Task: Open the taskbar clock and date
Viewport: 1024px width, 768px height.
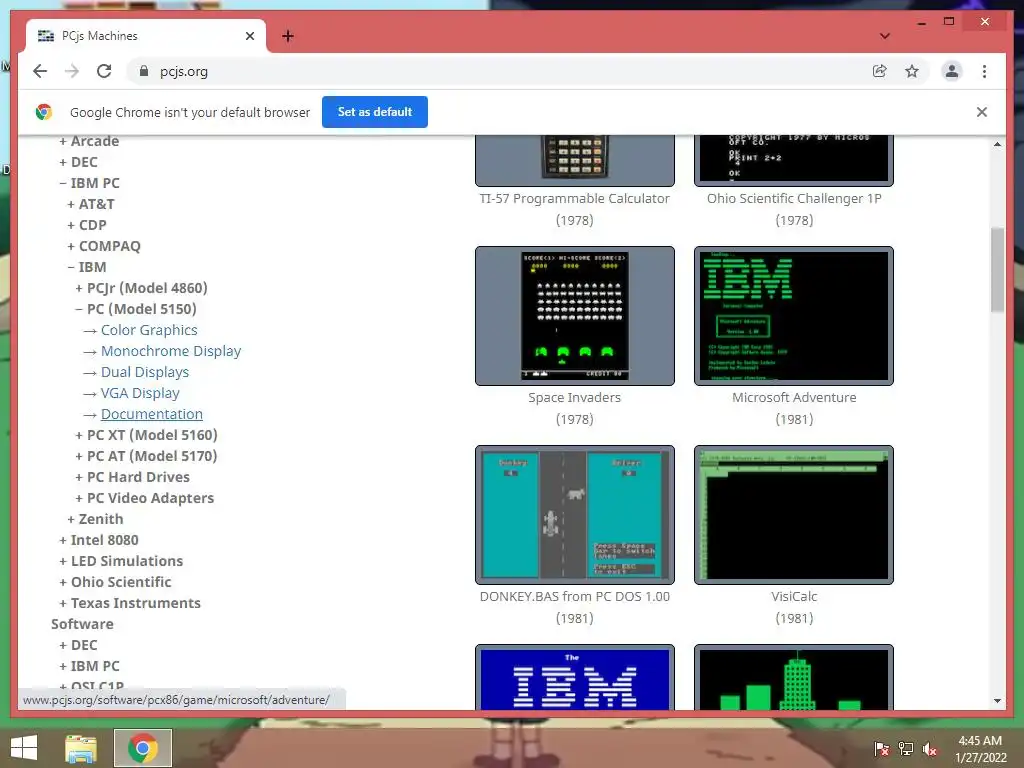Action: 980,749
